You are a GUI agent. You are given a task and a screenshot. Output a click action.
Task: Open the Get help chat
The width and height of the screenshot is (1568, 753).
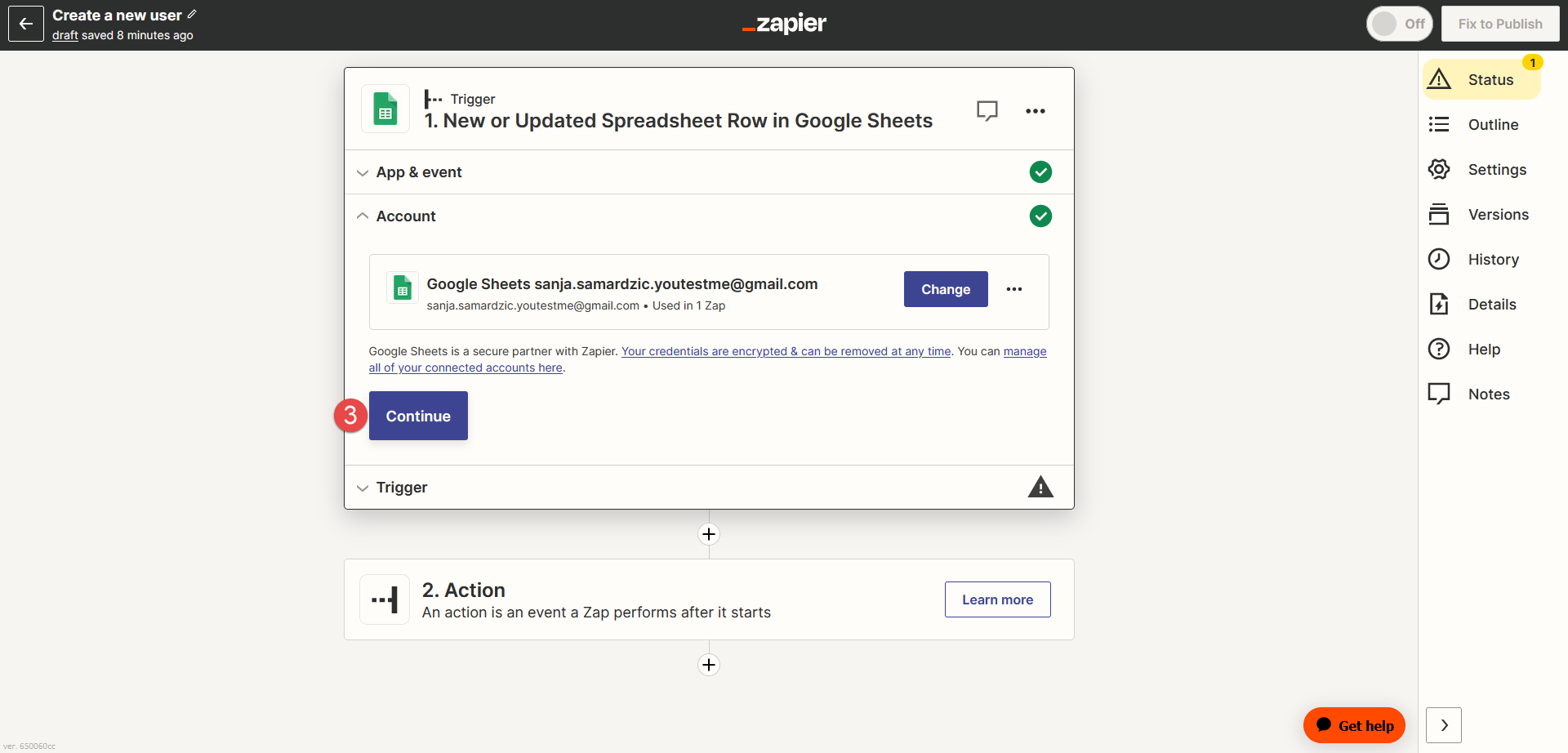click(x=1354, y=725)
